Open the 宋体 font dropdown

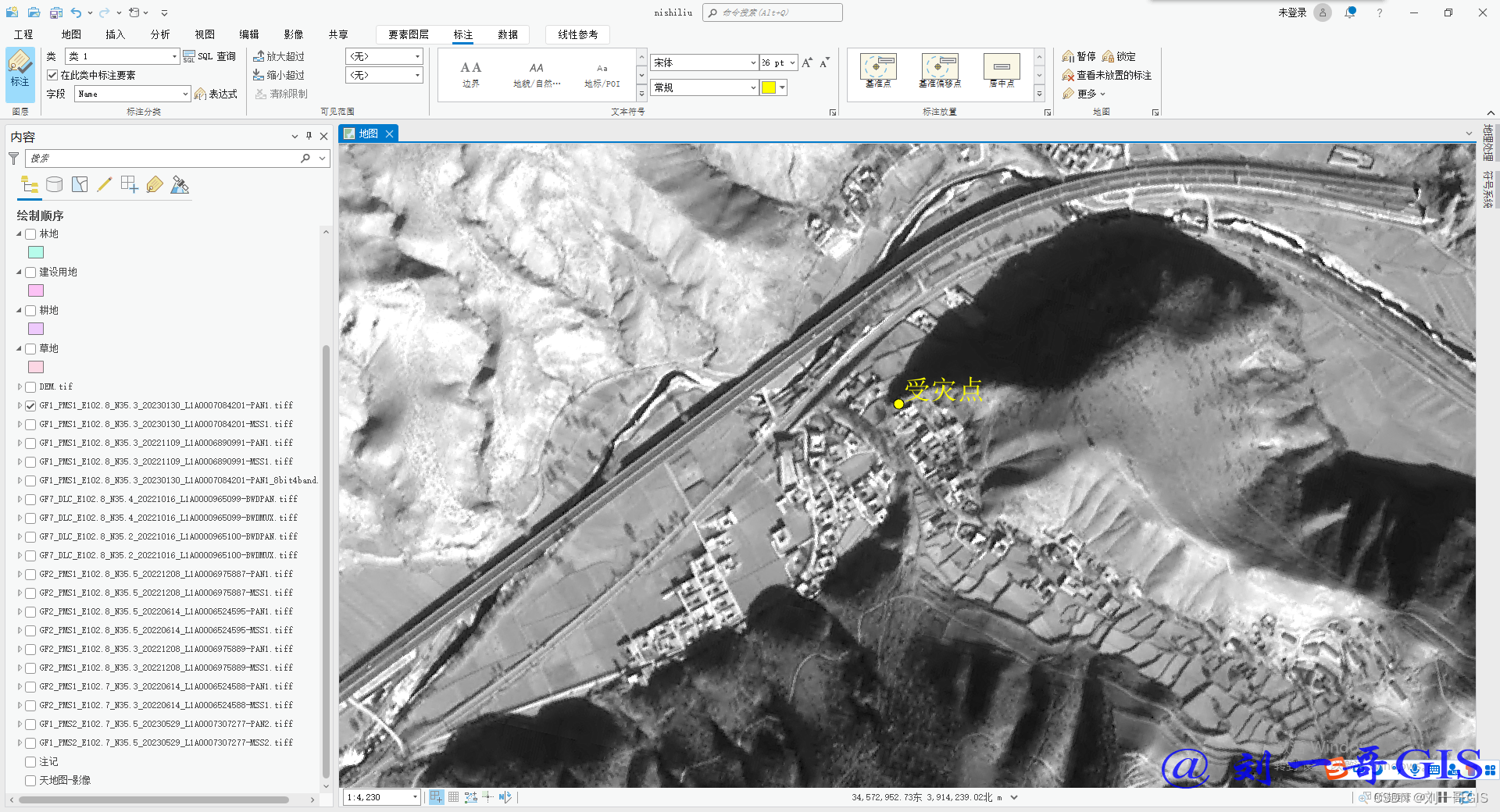pyautogui.click(x=753, y=62)
